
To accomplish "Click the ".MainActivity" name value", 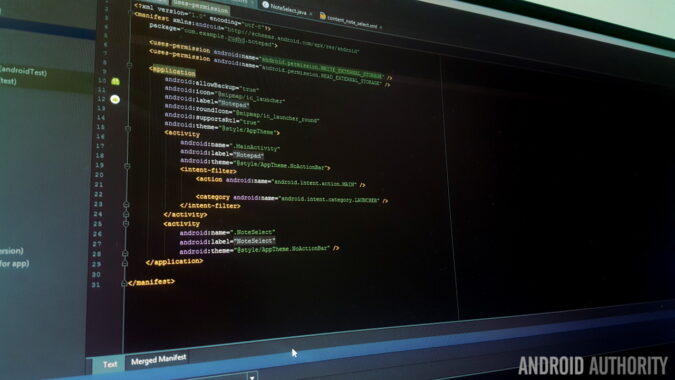I will click(x=255, y=147).
